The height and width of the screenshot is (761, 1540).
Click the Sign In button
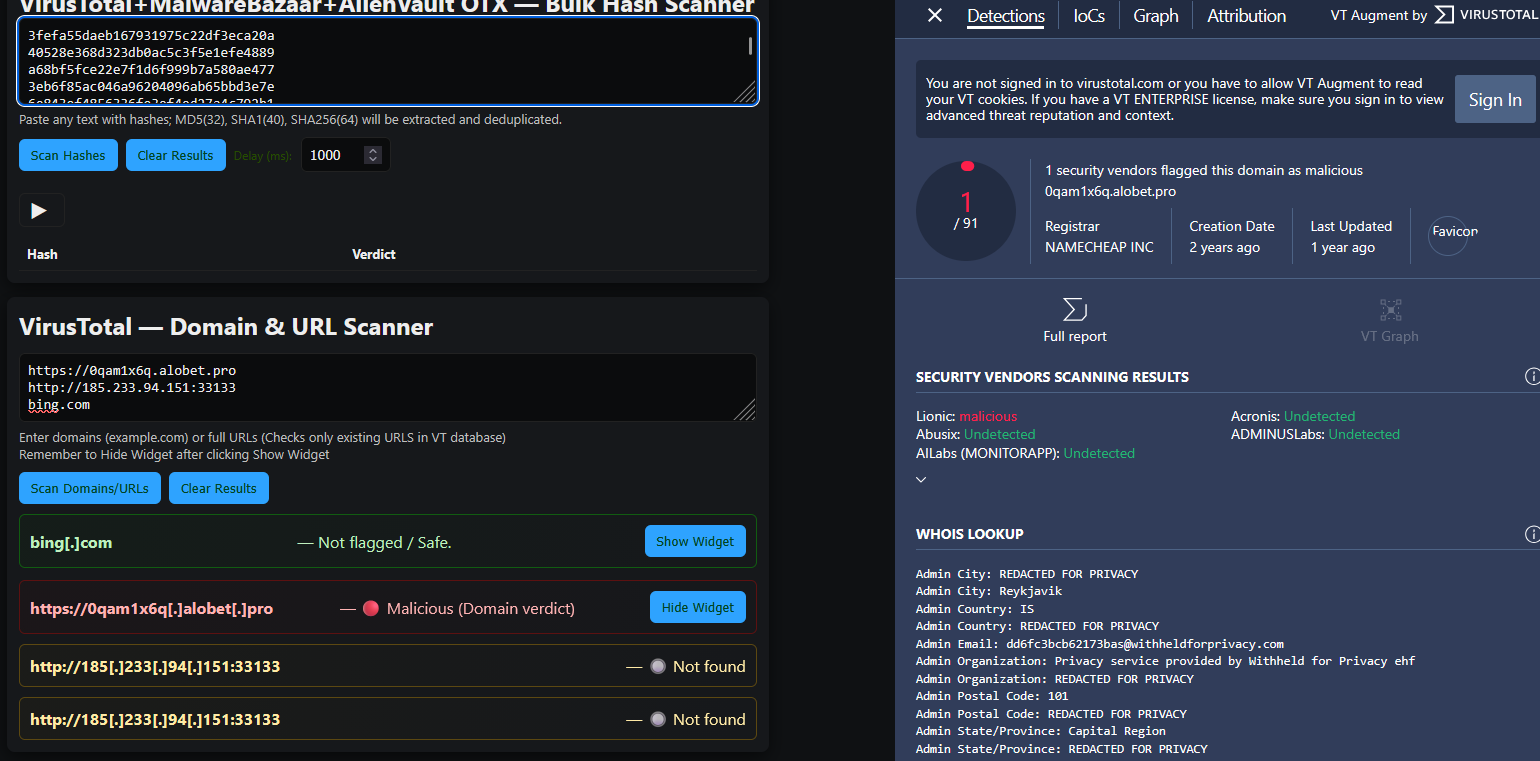coord(1495,99)
